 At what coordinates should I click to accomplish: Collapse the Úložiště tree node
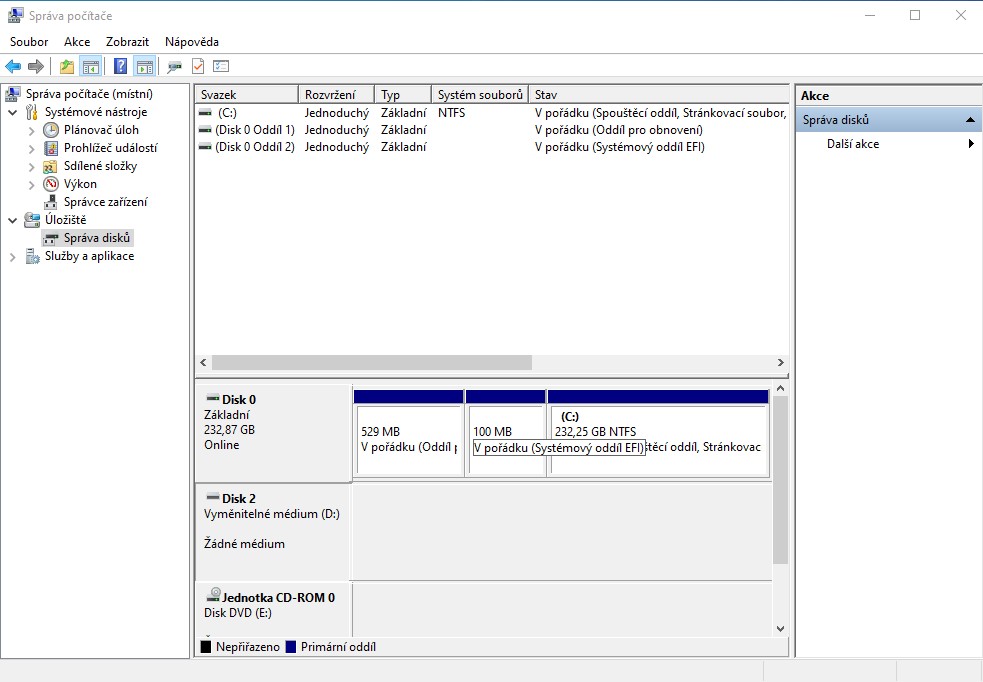pos(13,221)
